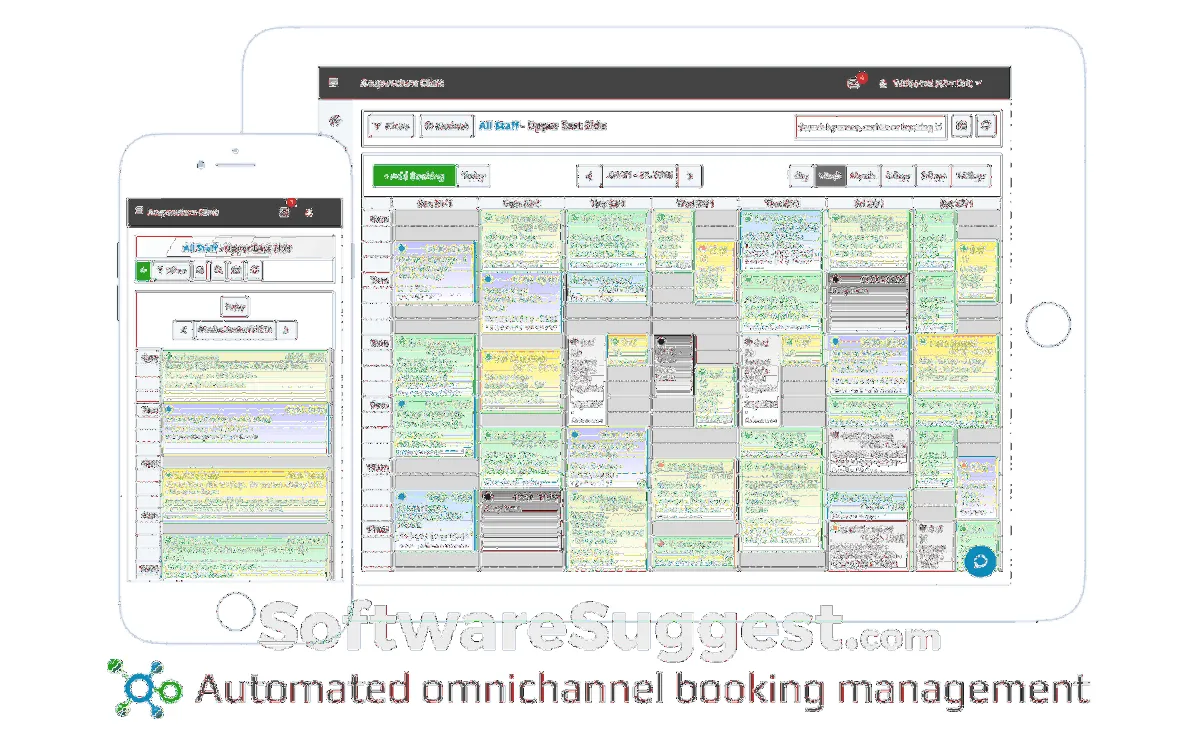Open the Filter button on phone
Viewport: 1200px width, 750px height.
coord(171,270)
